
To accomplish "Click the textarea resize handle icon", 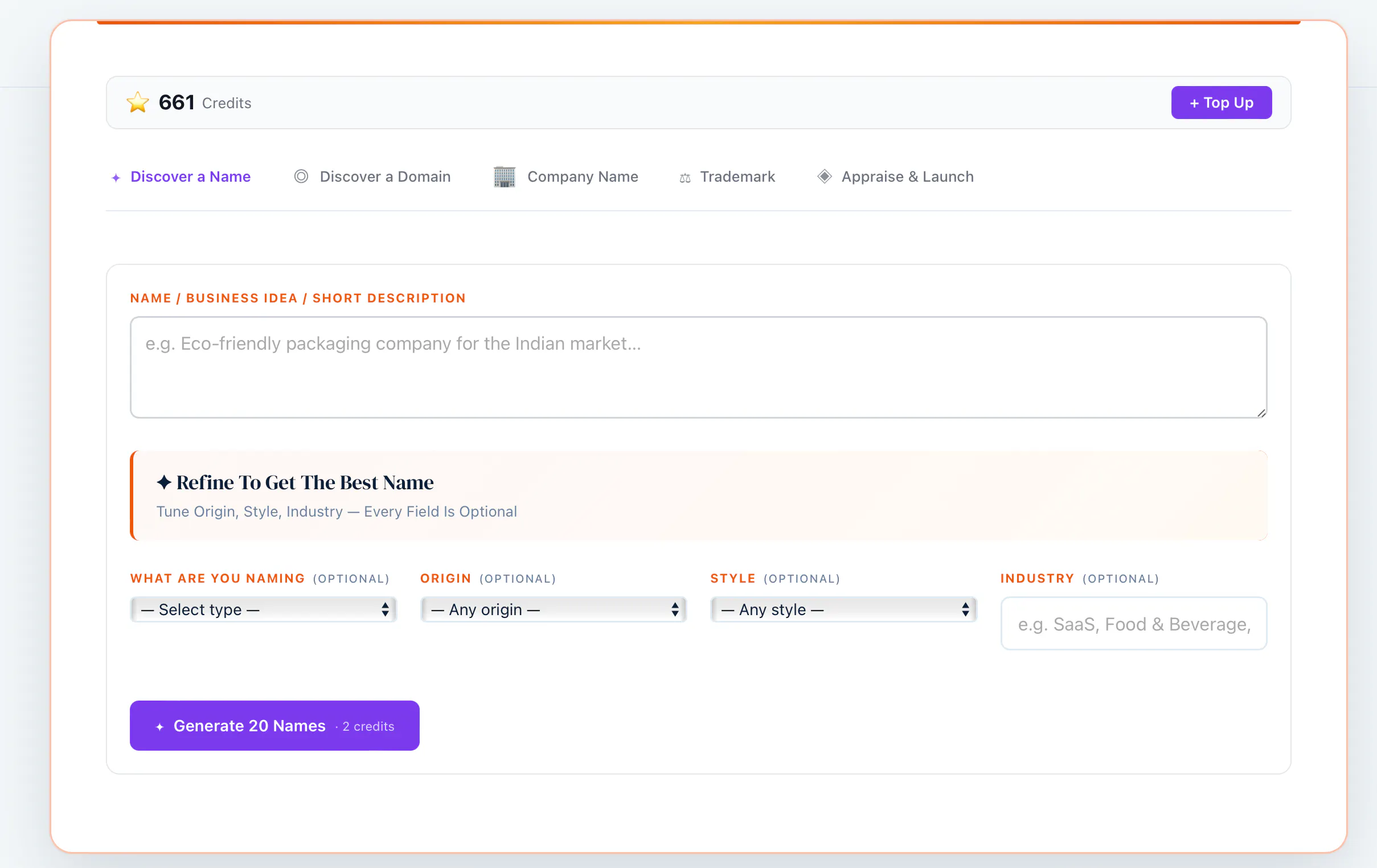I will pyautogui.click(x=1261, y=412).
